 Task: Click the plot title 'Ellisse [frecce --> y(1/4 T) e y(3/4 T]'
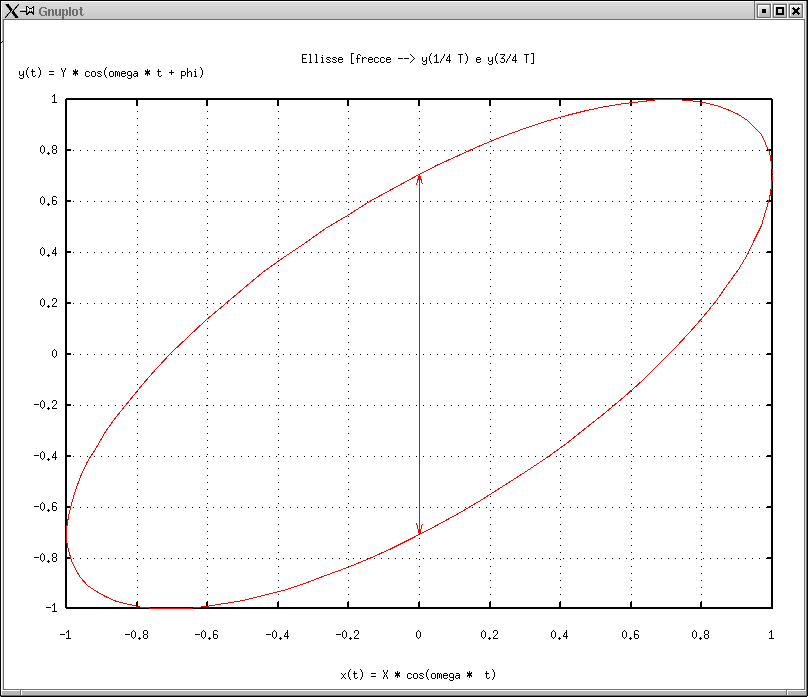coord(418,59)
